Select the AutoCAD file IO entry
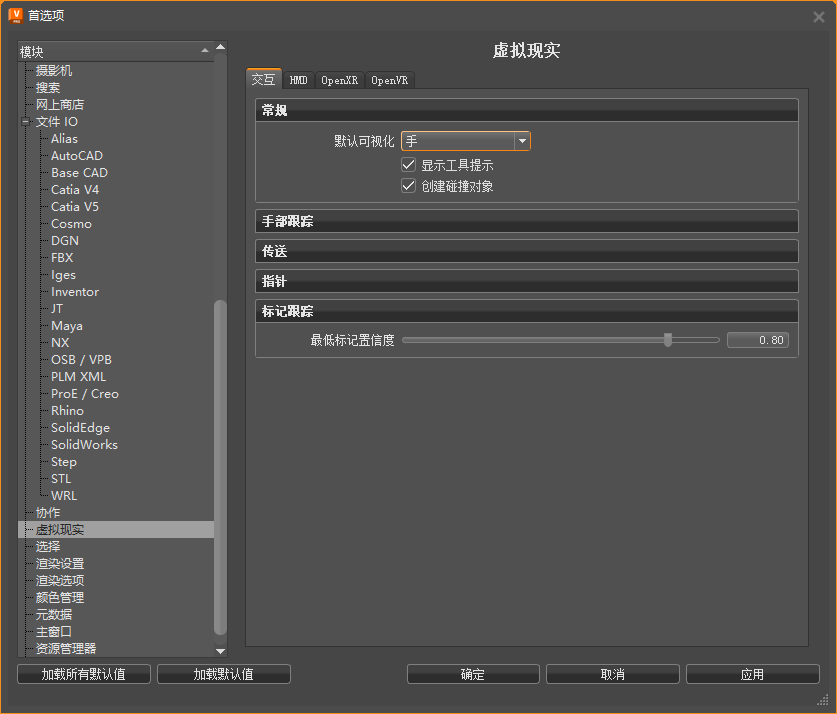The width and height of the screenshot is (837, 714). pyautogui.click(x=77, y=156)
